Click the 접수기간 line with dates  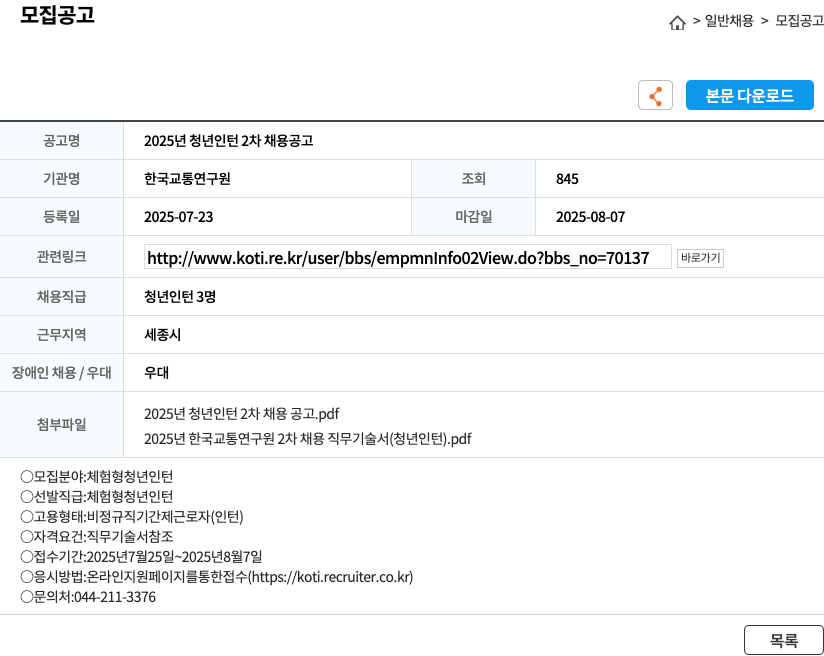coord(141,557)
